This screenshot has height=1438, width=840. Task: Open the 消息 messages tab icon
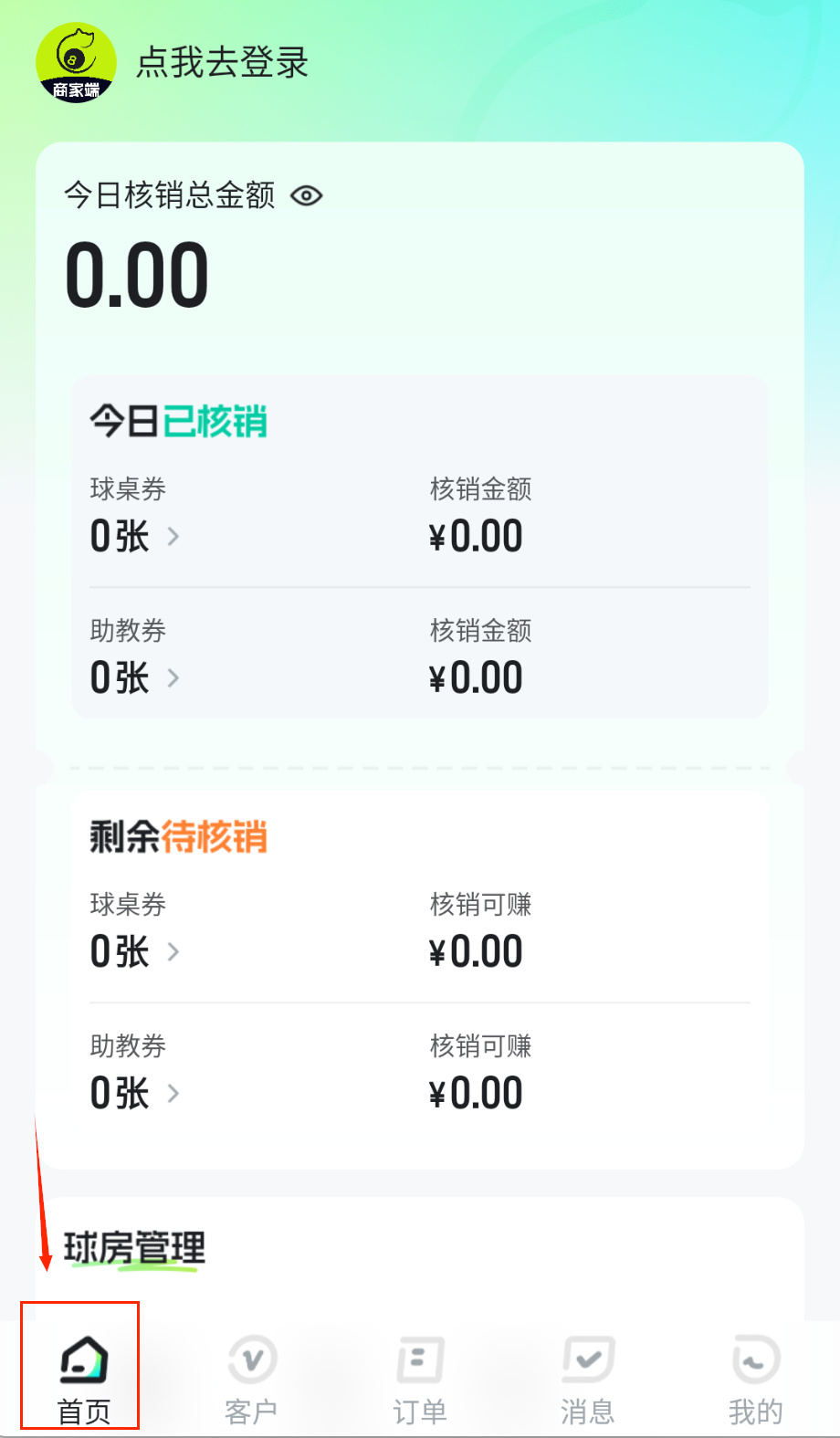(x=588, y=1360)
